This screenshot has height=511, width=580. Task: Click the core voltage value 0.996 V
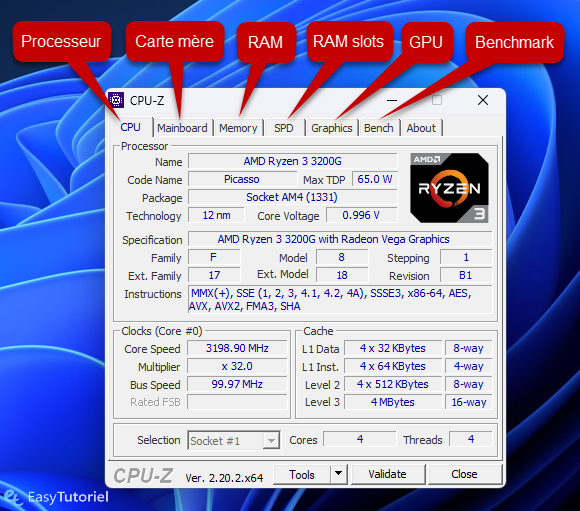coord(361,215)
